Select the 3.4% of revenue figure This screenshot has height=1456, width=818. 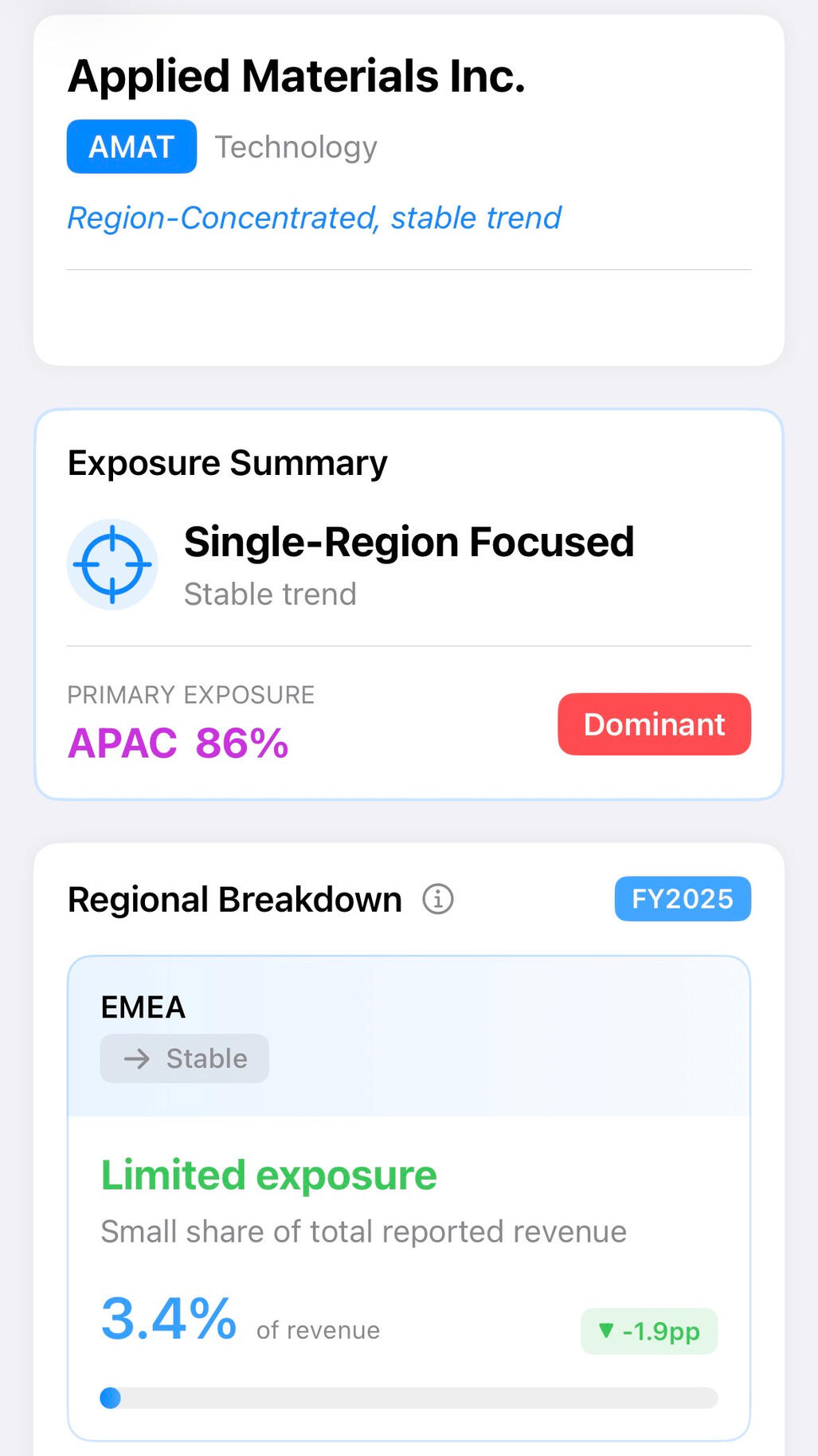pyautogui.click(x=169, y=1319)
